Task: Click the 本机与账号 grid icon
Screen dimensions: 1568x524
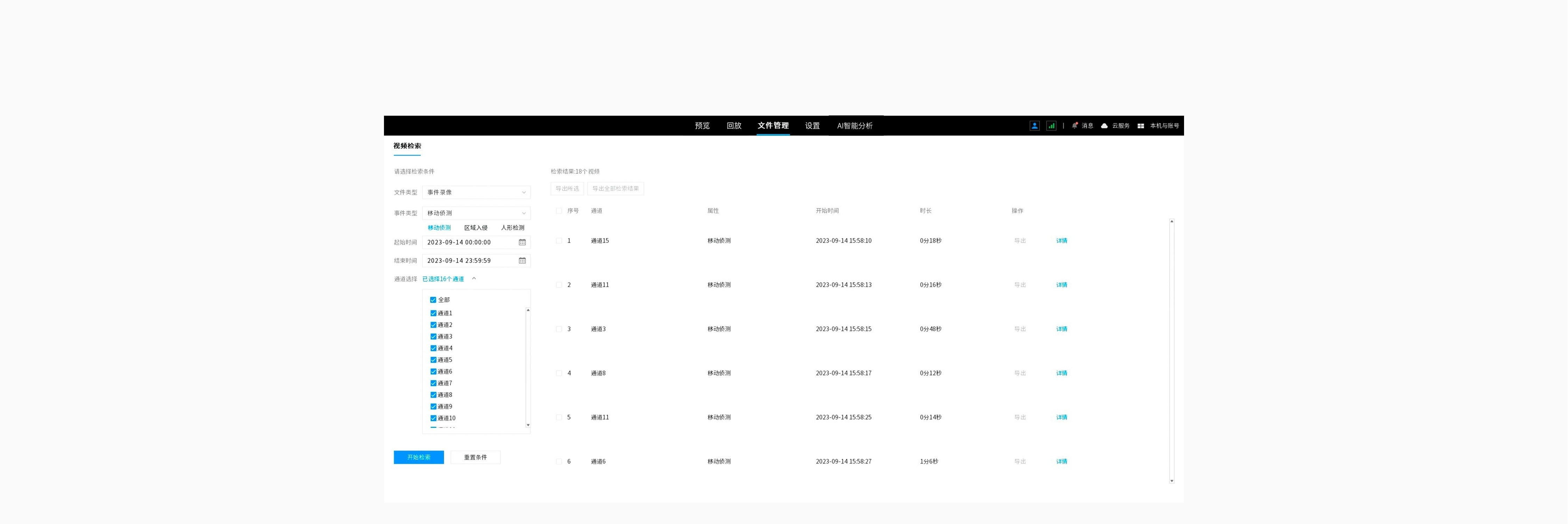Action: click(1141, 125)
